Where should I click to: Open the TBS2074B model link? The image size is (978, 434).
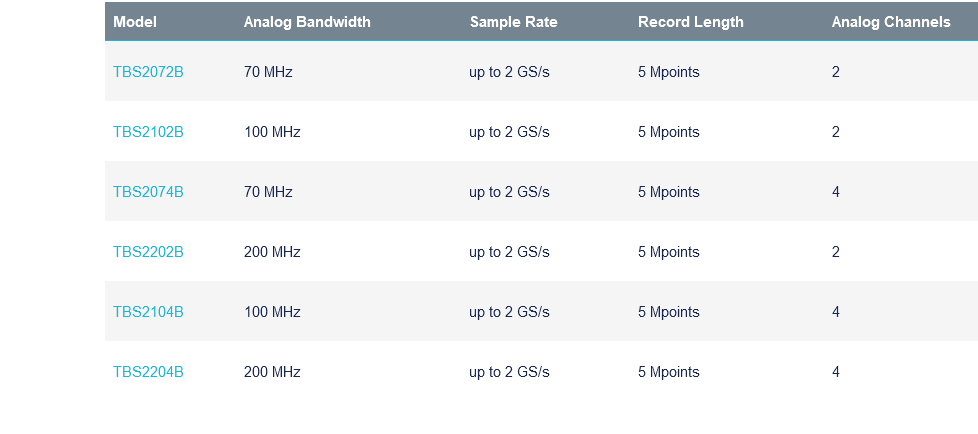pos(148,191)
